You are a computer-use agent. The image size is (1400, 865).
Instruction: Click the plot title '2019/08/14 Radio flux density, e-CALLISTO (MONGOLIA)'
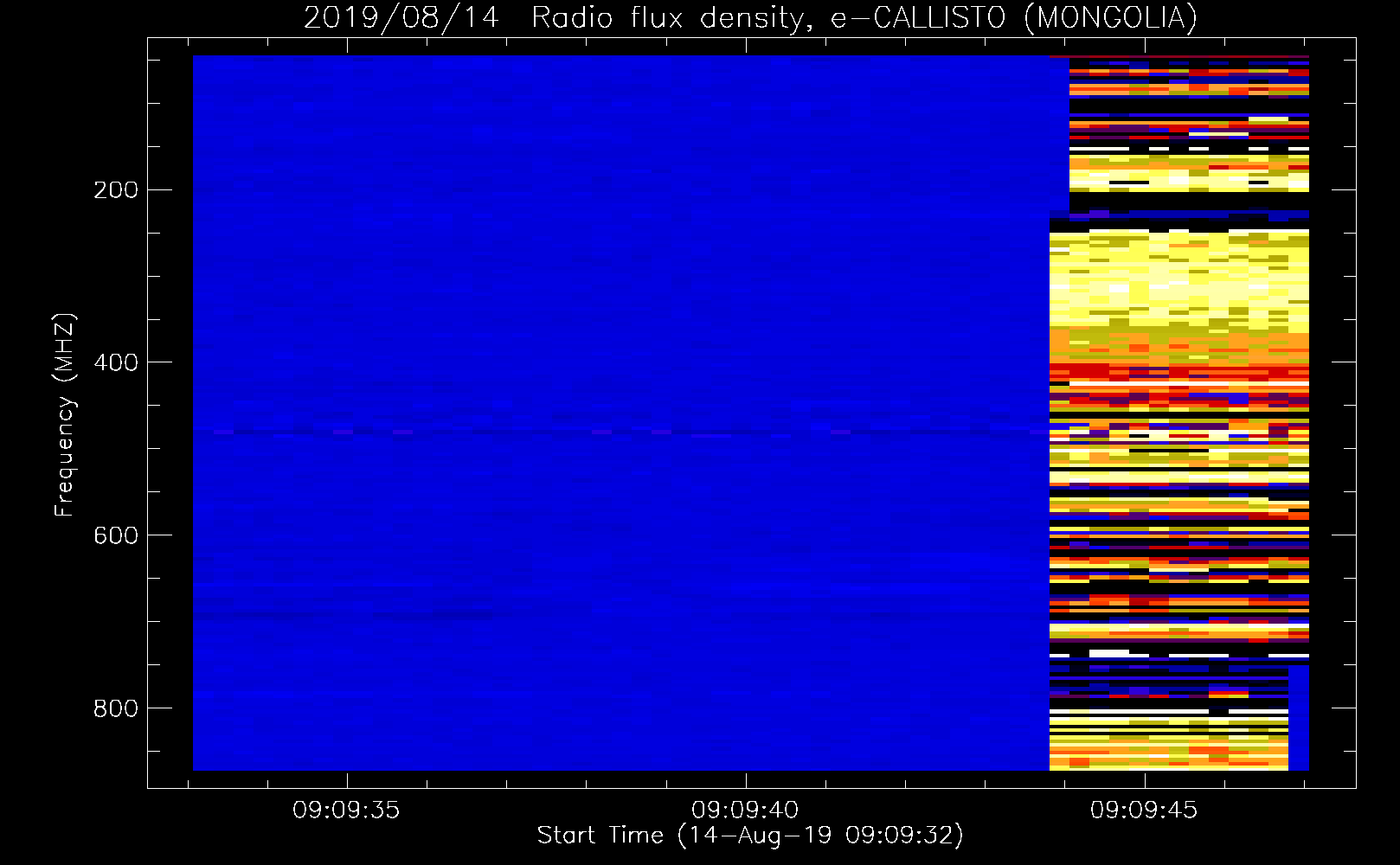click(750, 17)
